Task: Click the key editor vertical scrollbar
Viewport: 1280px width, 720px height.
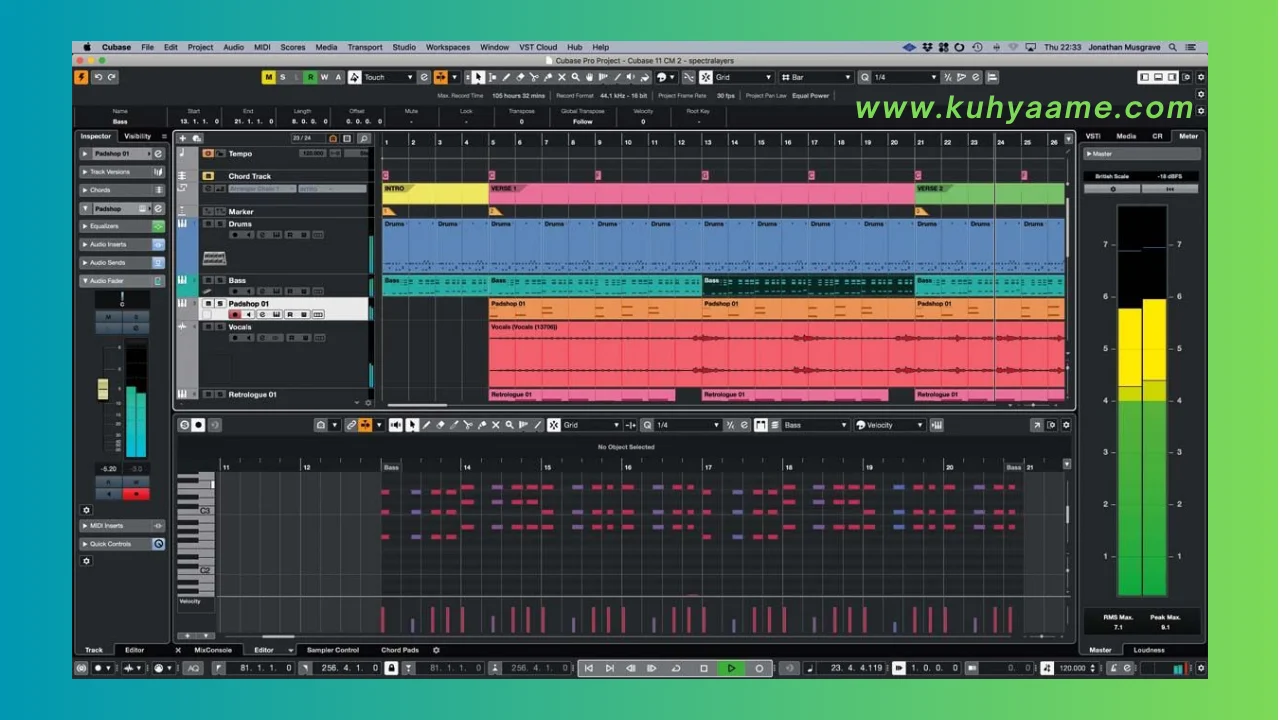Action: [1067, 515]
